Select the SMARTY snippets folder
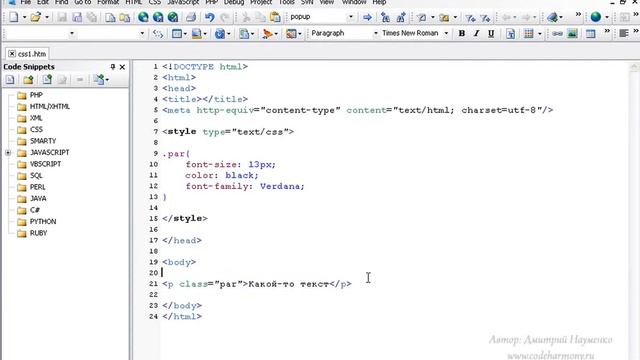Image resolution: width=640 pixels, height=360 pixels. click(43, 141)
